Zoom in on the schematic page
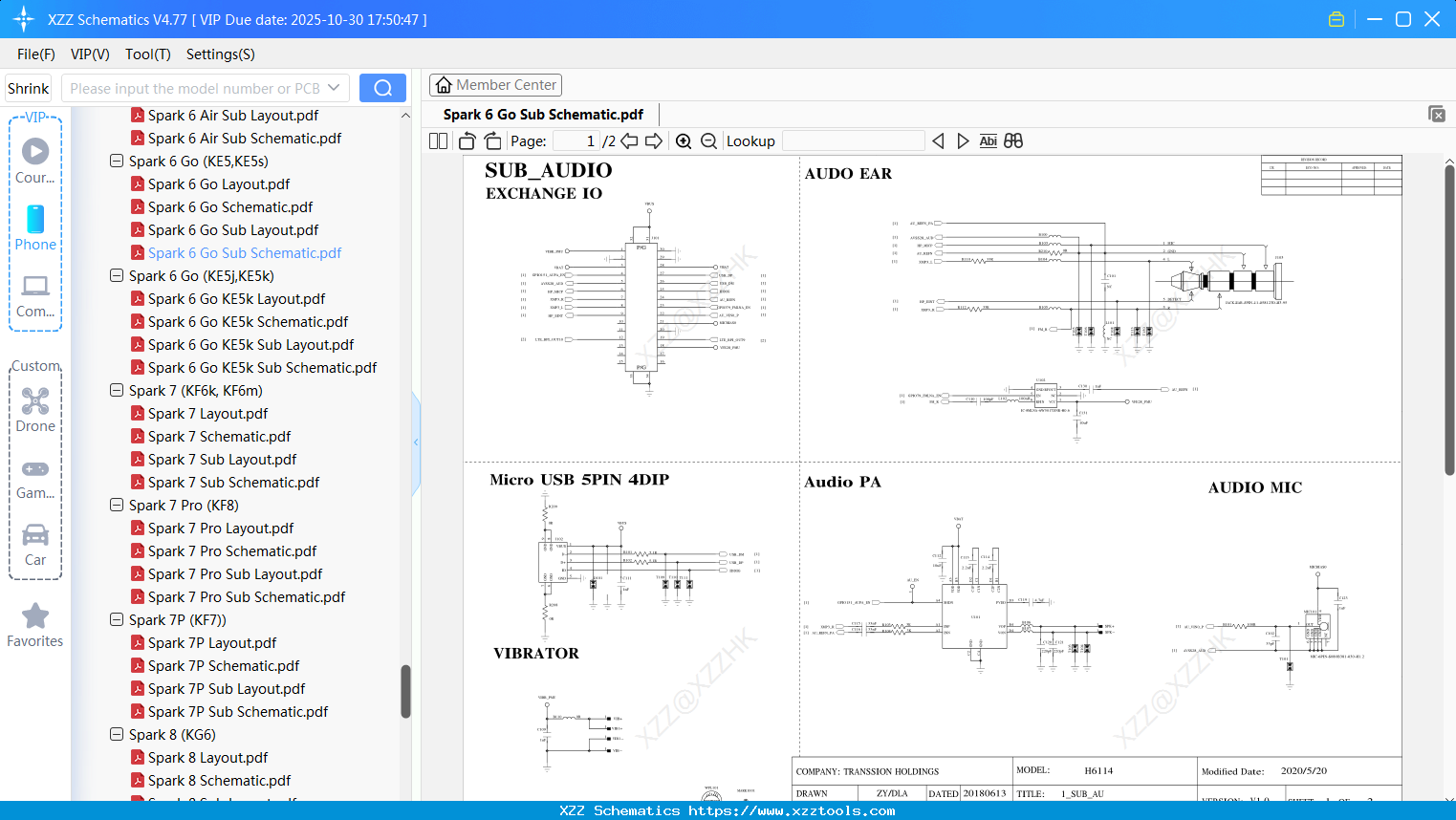 click(684, 140)
